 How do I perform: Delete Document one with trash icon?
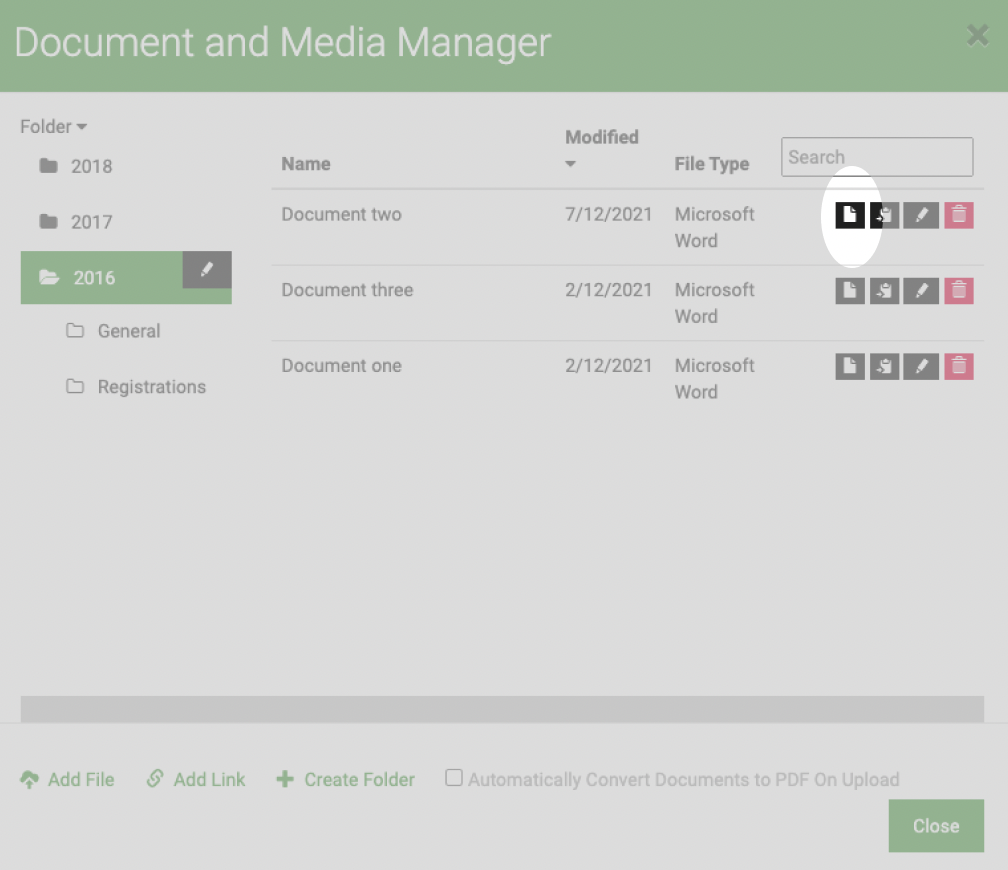(x=958, y=367)
